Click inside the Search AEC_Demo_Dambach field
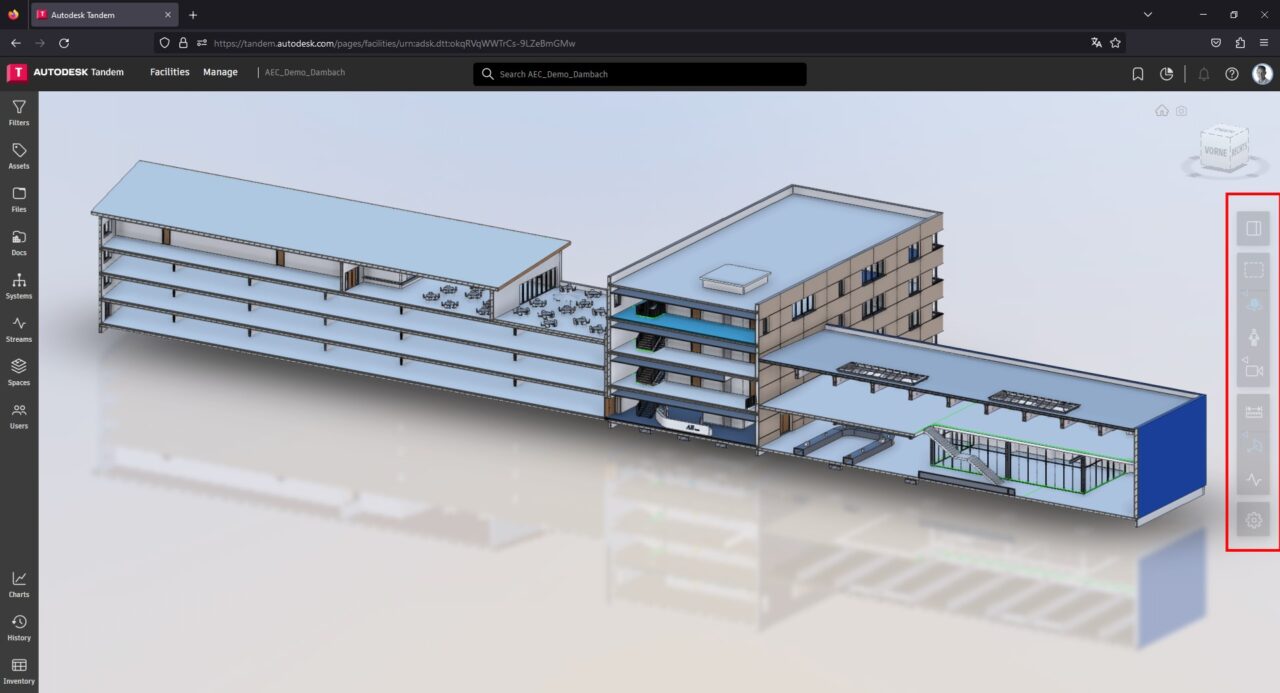The image size is (1280, 693). pos(640,74)
